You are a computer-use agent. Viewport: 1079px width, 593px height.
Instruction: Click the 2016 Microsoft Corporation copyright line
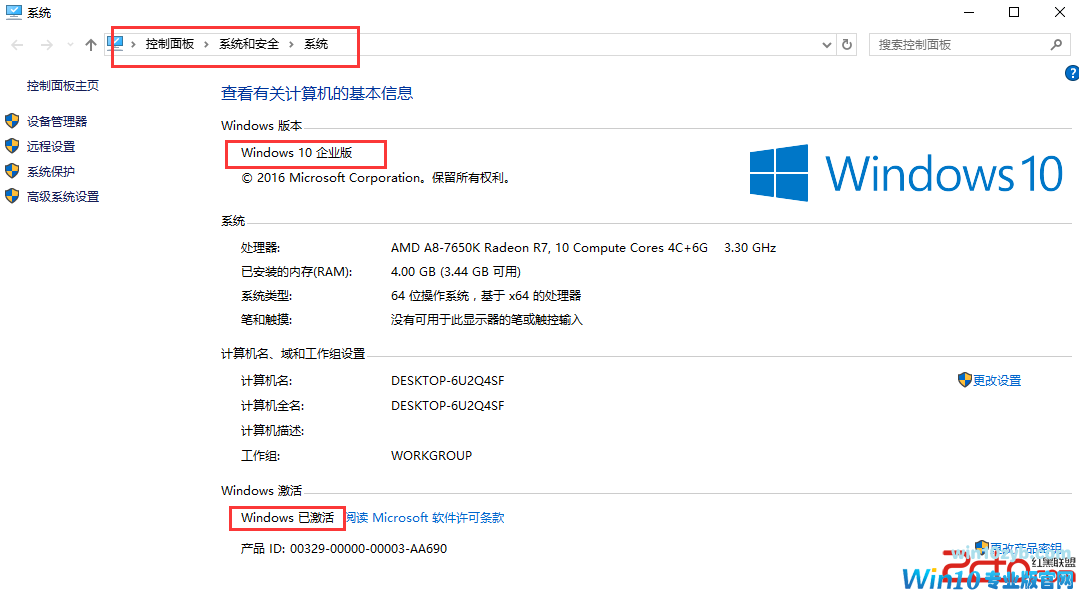[376, 178]
